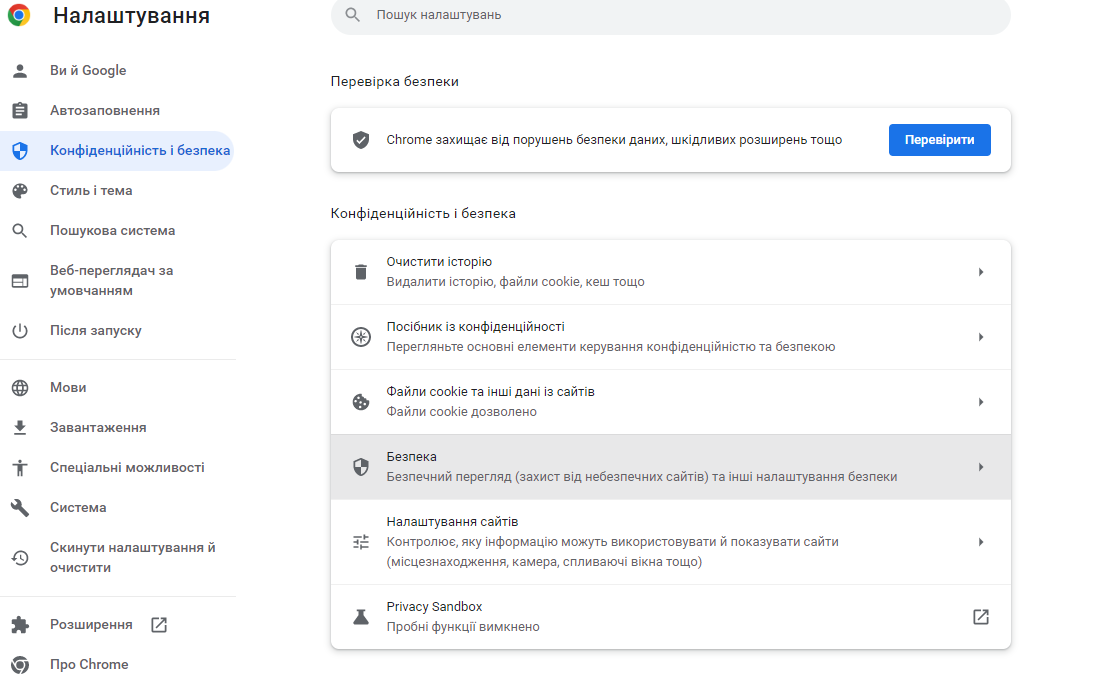Click the external link icon on Privacy Sandbox
Viewport: 1114px width, 700px height.
[x=981, y=616]
